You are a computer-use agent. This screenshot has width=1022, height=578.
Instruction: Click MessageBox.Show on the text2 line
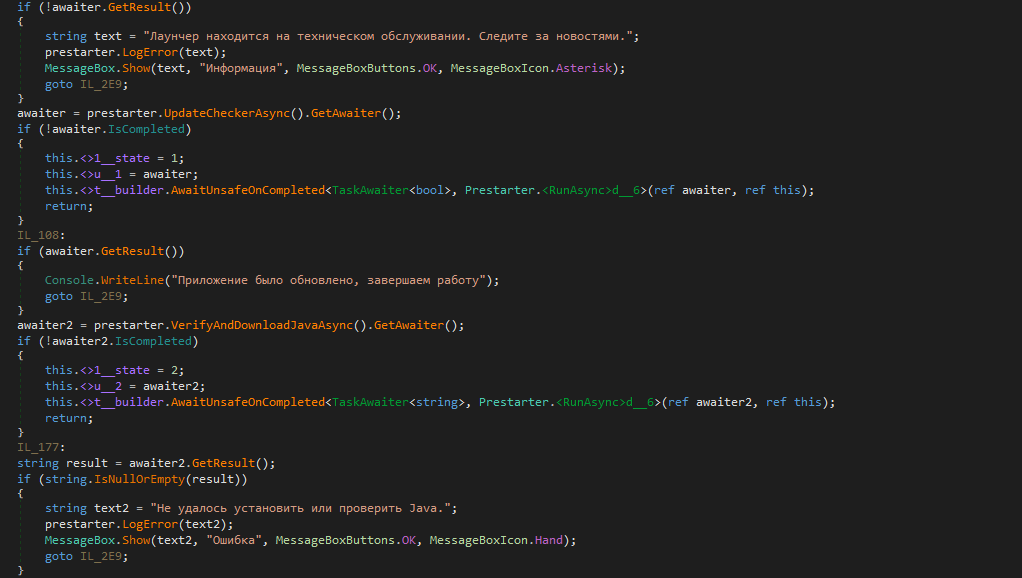tap(97, 540)
